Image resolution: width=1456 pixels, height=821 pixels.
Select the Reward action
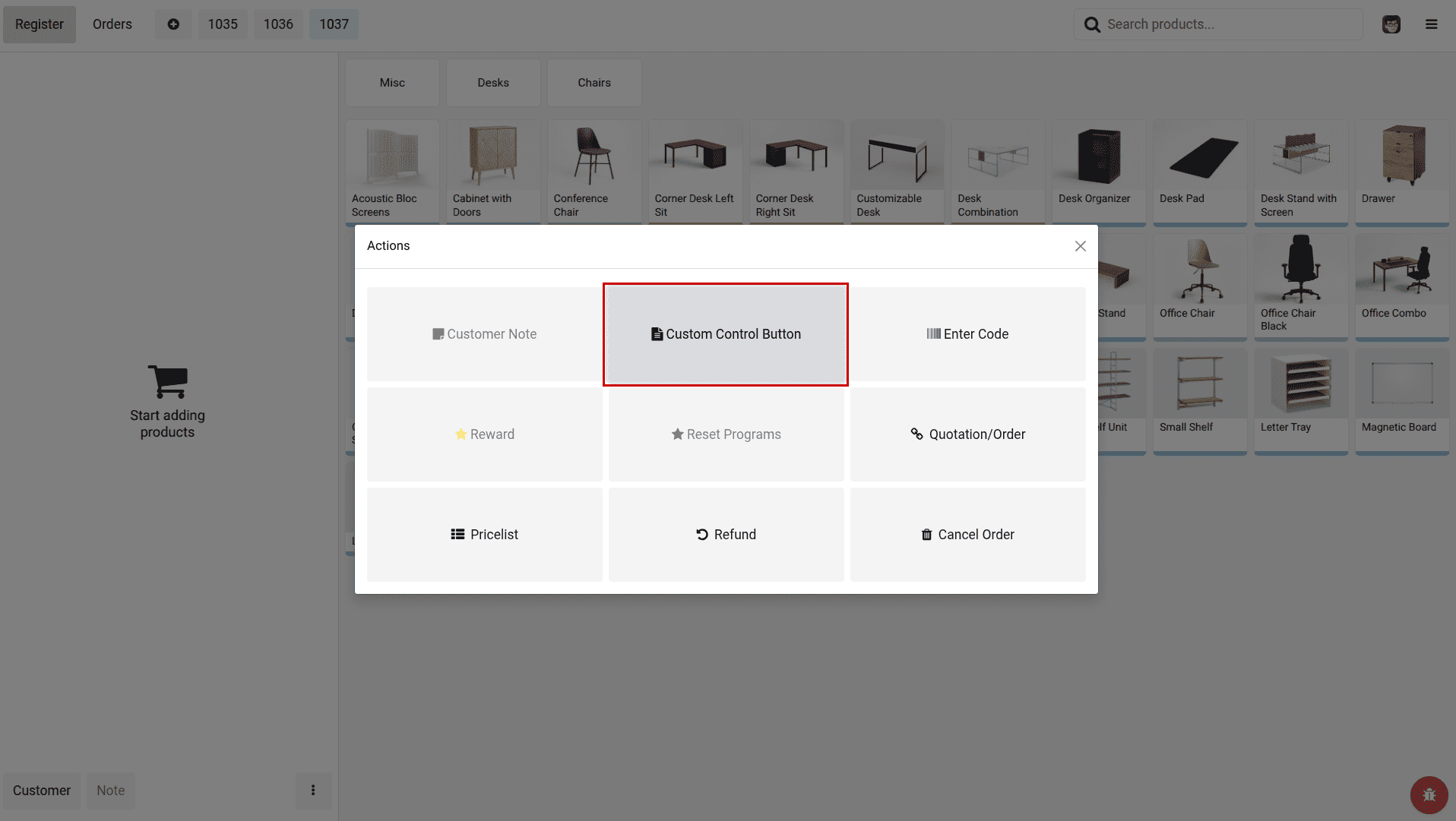point(484,434)
